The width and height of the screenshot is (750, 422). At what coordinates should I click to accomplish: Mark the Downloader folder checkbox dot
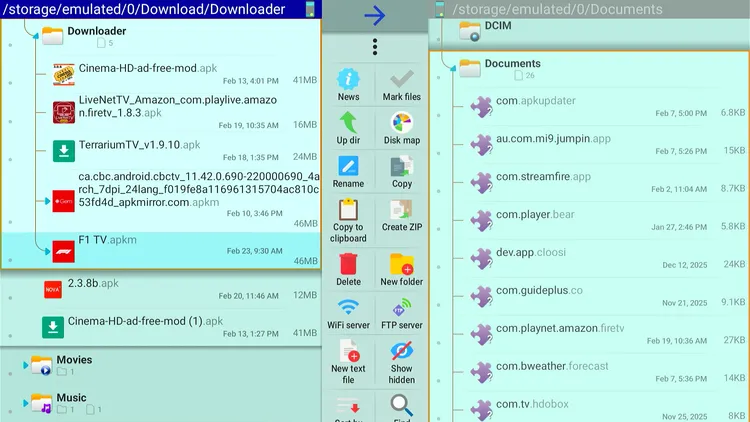(10, 45)
